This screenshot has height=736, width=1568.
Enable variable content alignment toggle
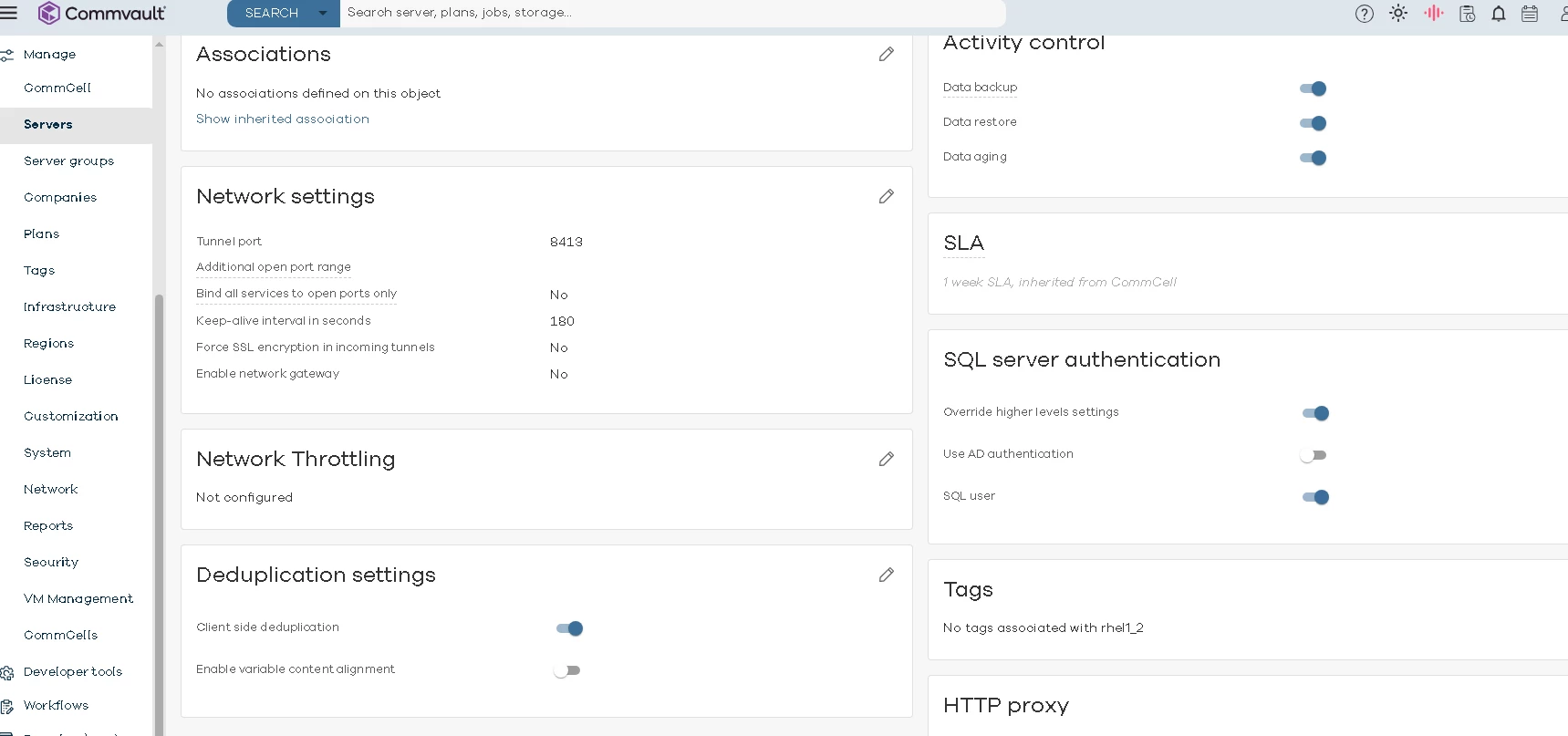[x=566, y=670]
